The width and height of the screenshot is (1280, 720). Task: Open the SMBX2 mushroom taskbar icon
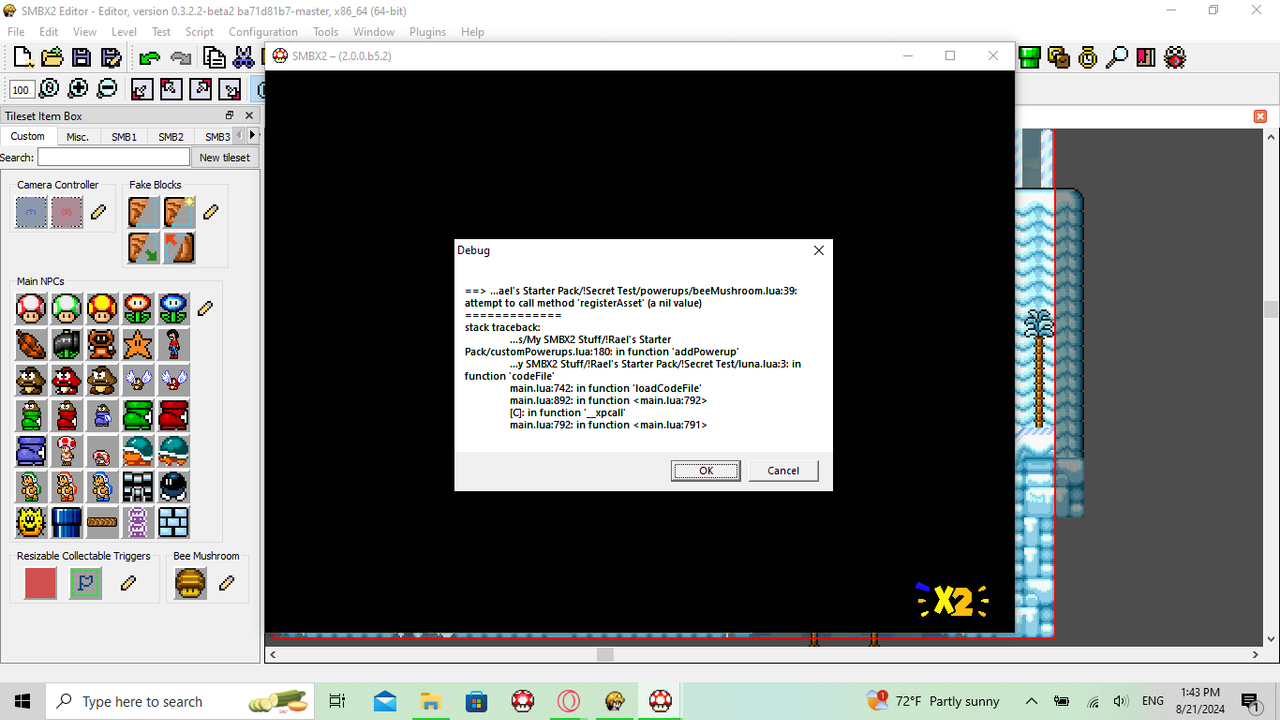(x=659, y=700)
